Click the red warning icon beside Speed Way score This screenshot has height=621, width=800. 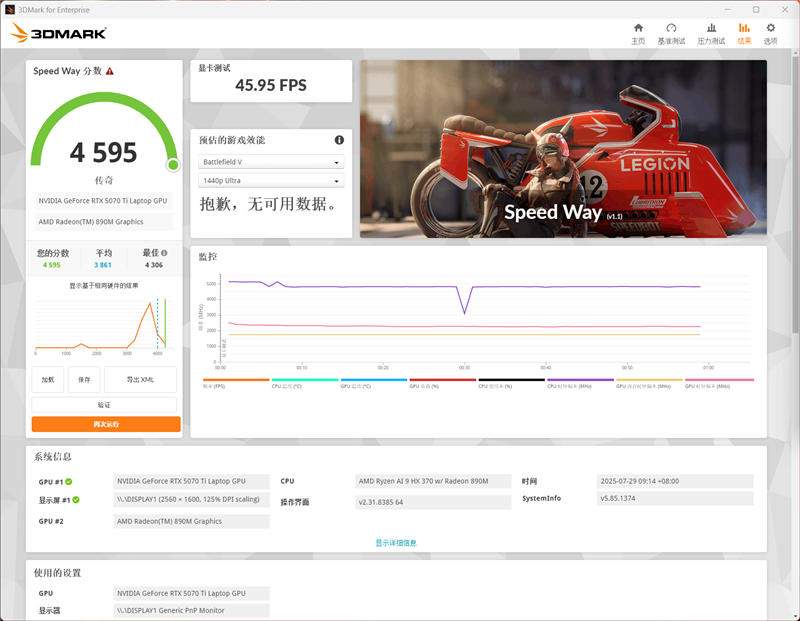pyautogui.click(x=110, y=72)
